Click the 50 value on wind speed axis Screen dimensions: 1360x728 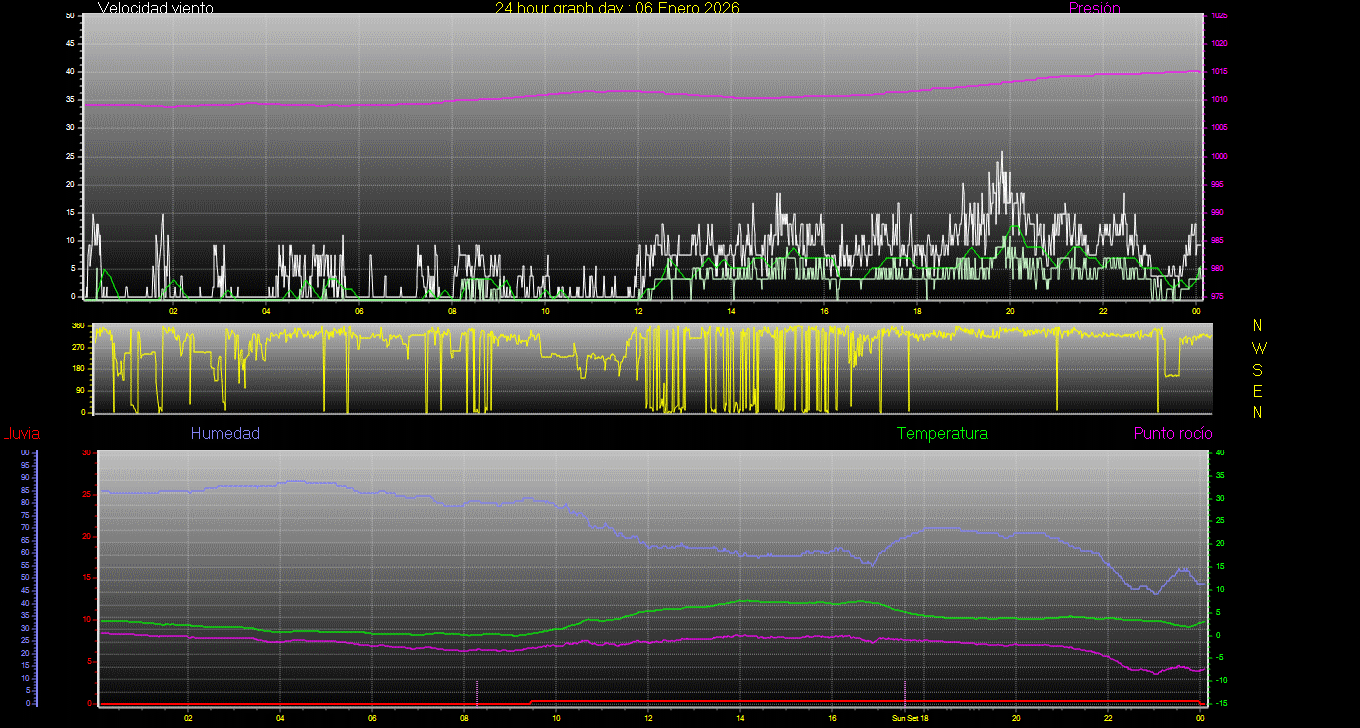(69, 16)
